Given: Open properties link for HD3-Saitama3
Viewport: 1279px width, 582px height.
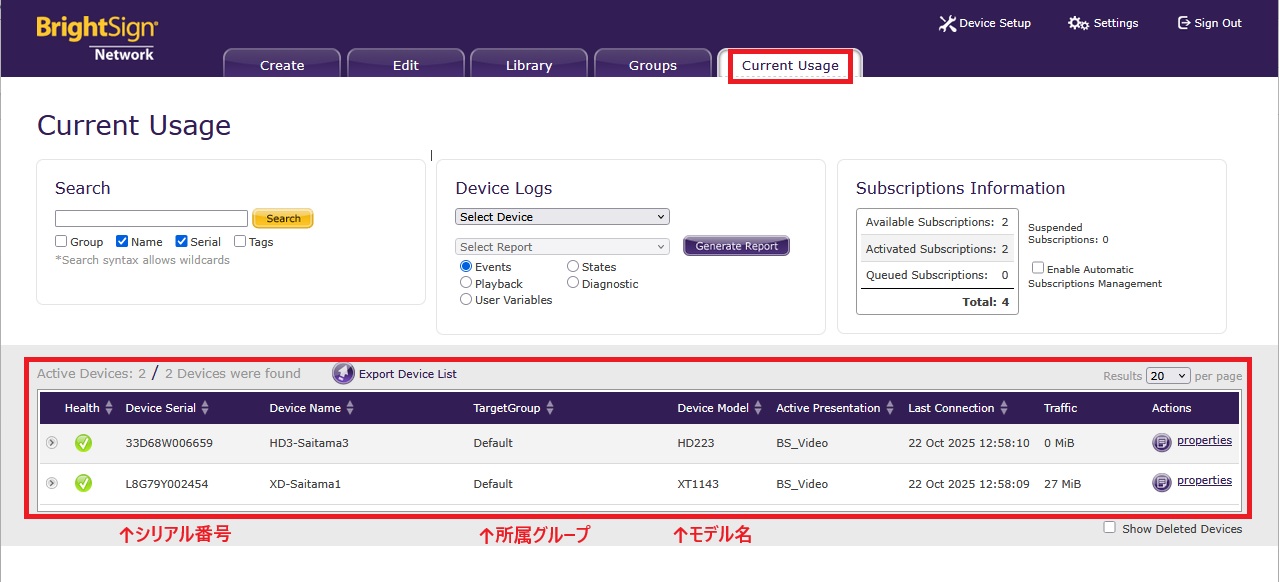Looking at the screenshot, I should pos(1204,440).
